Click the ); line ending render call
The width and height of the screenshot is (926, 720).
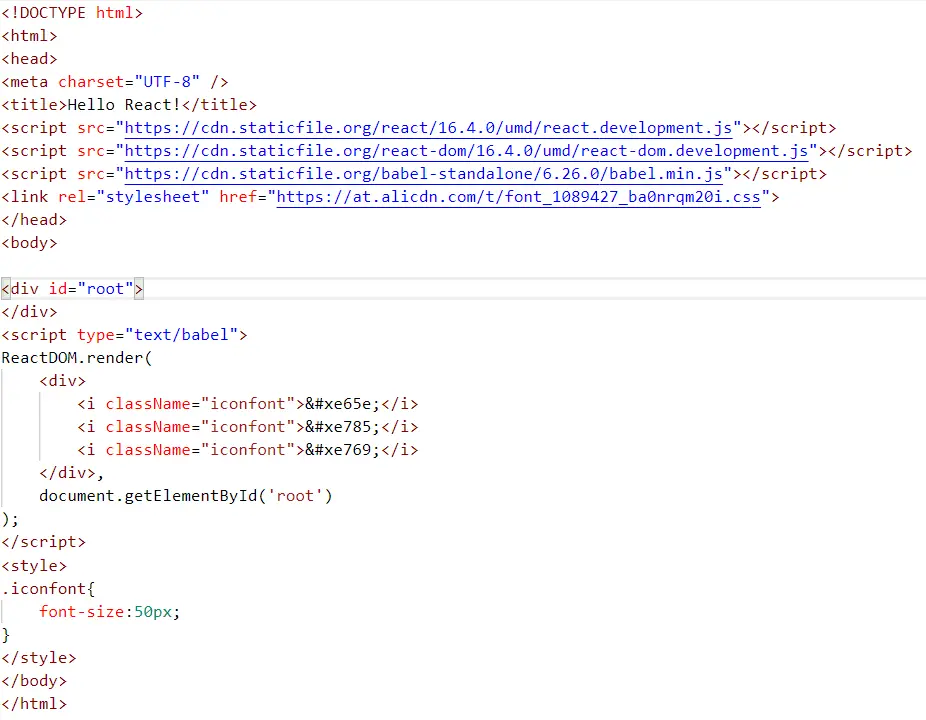pyautogui.click(x=11, y=520)
